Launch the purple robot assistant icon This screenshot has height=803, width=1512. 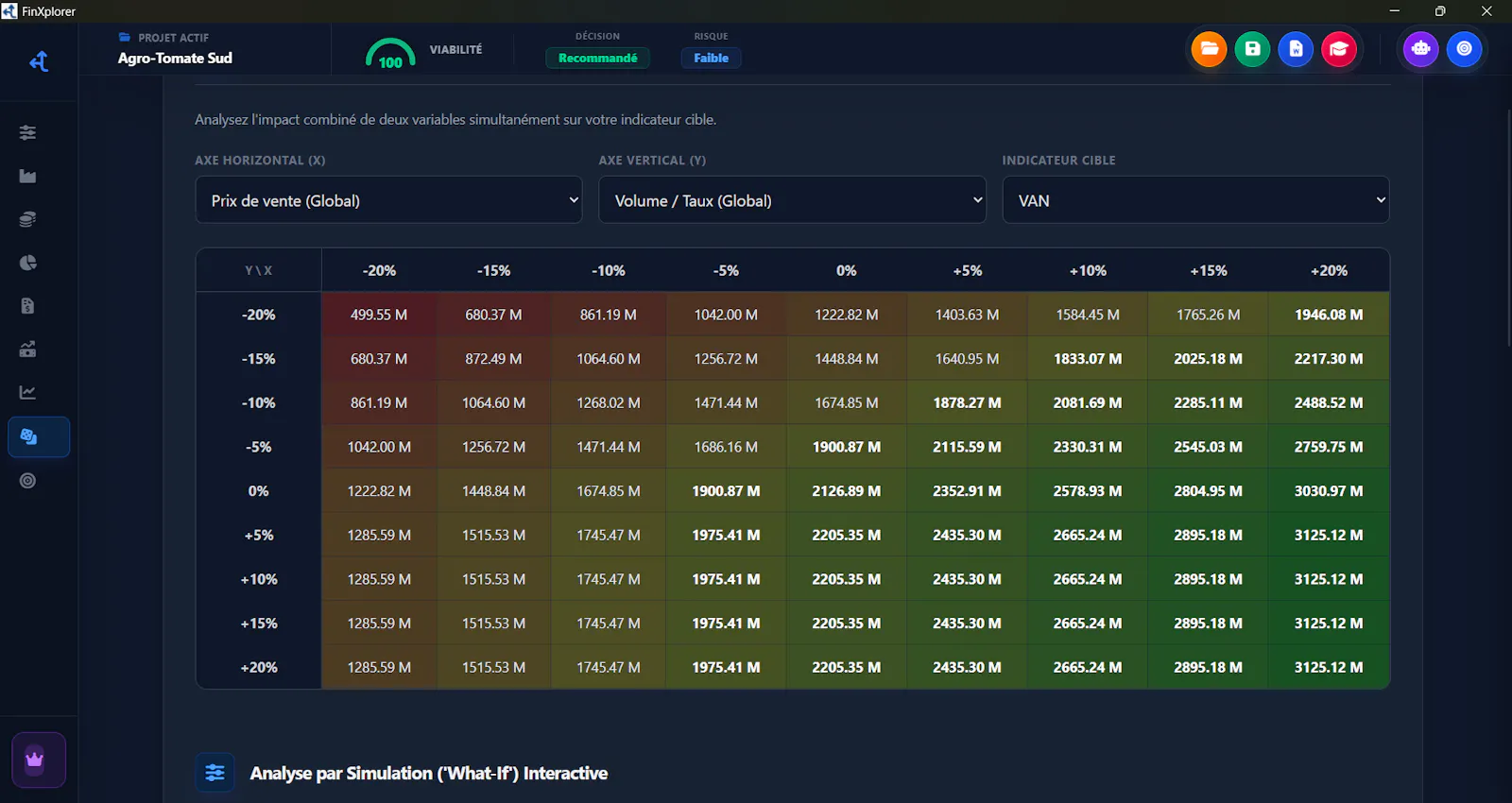(1420, 49)
